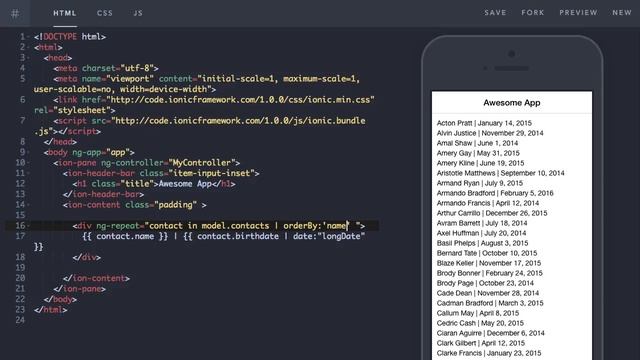
Task: Collapse the ion-content fold at line 14
Action: 28,204
